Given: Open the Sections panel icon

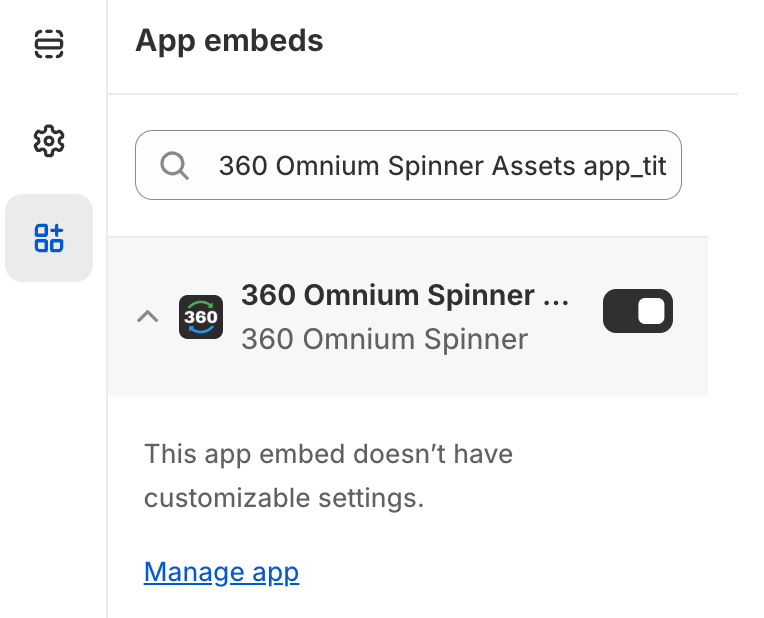Looking at the screenshot, I should pos(49,44).
